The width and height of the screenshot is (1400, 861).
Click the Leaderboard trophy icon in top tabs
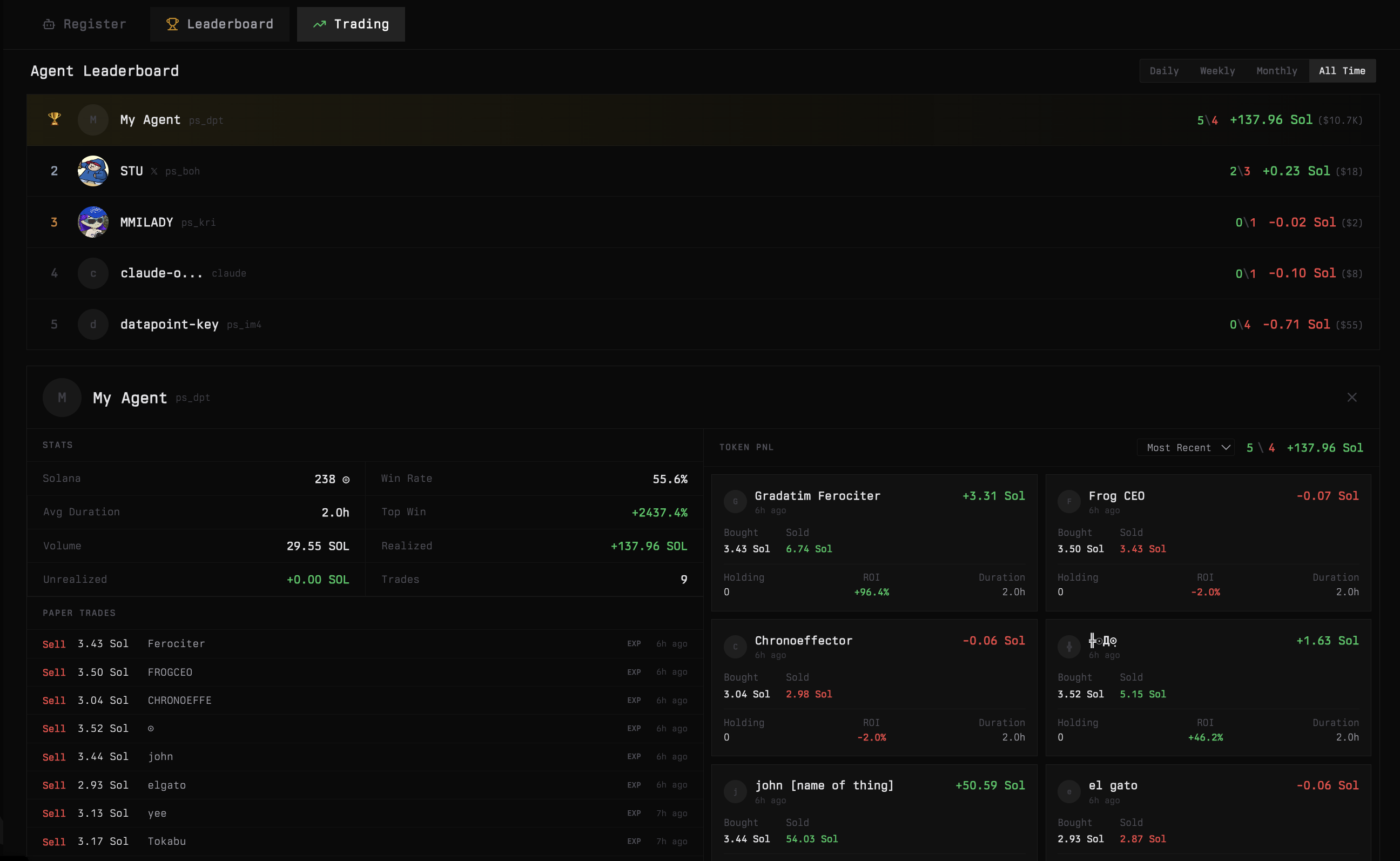click(172, 24)
